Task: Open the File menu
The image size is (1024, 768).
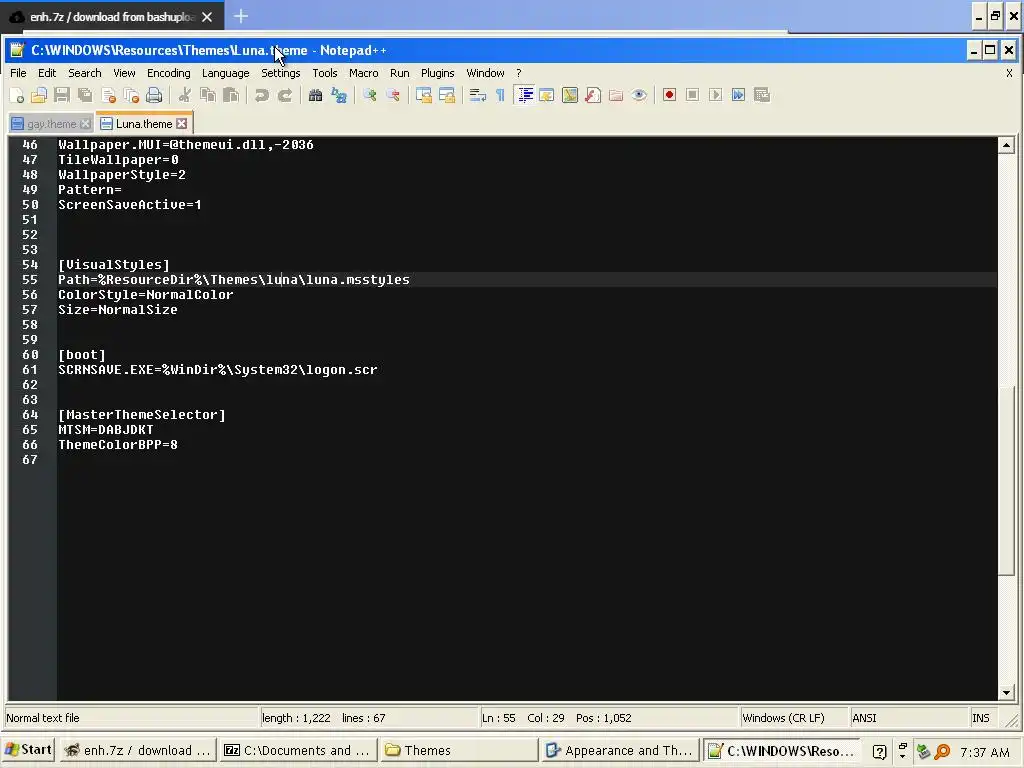Action: (x=18, y=73)
